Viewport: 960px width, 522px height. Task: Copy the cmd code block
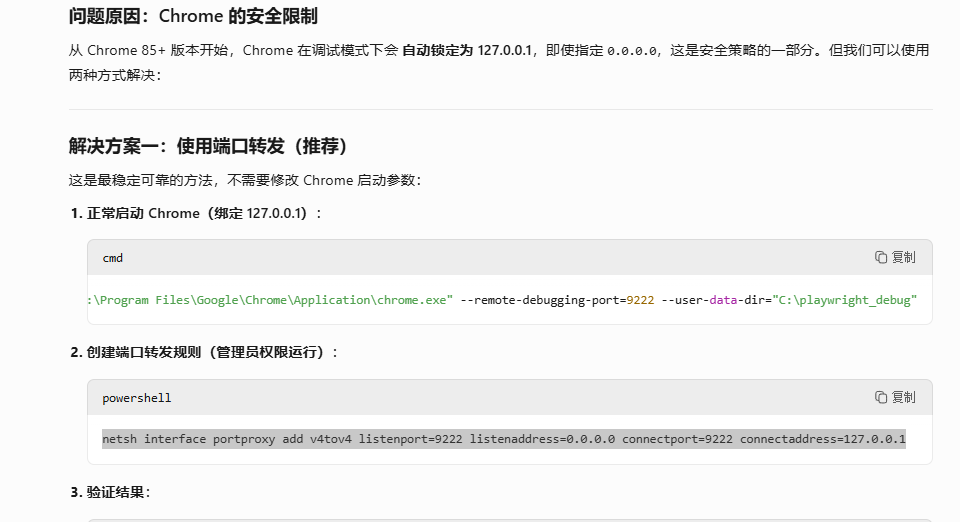[894, 258]
